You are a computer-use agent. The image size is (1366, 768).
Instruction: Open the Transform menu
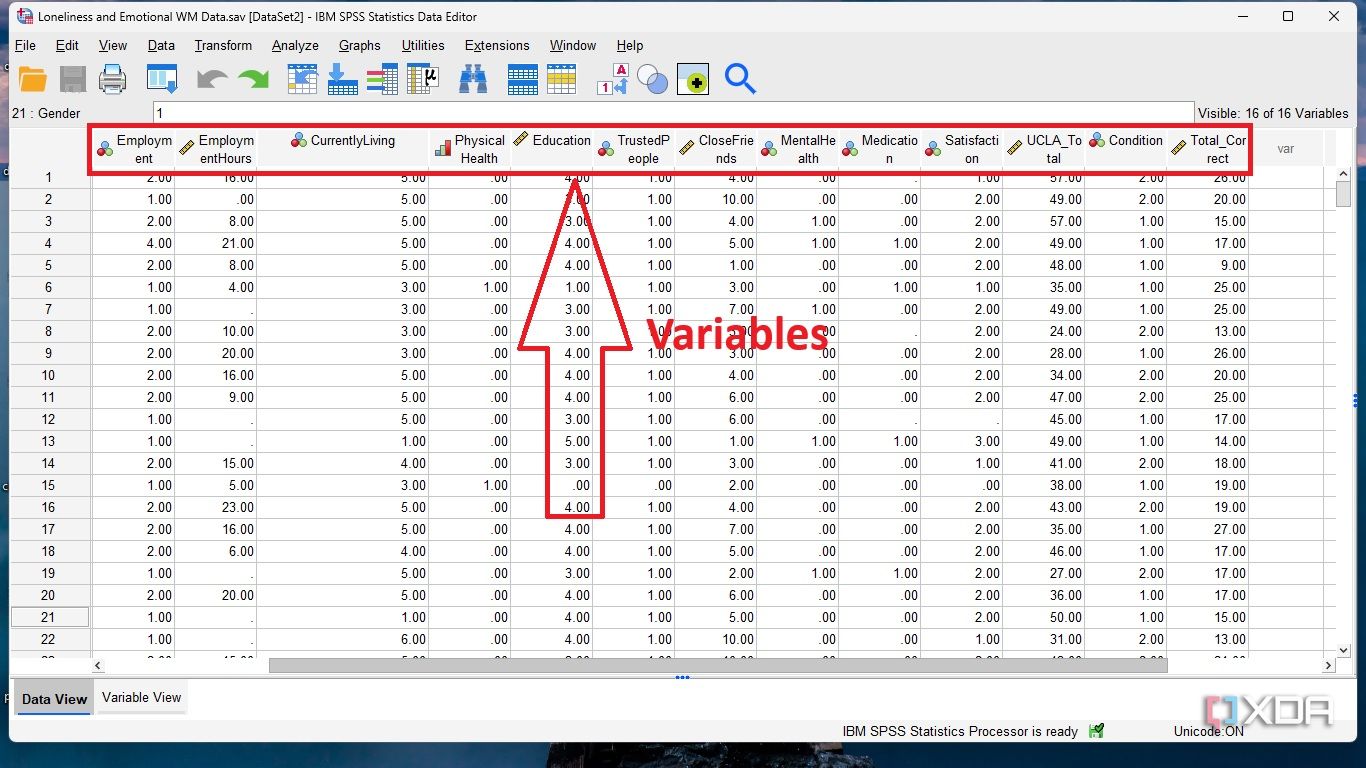point(223,45)
